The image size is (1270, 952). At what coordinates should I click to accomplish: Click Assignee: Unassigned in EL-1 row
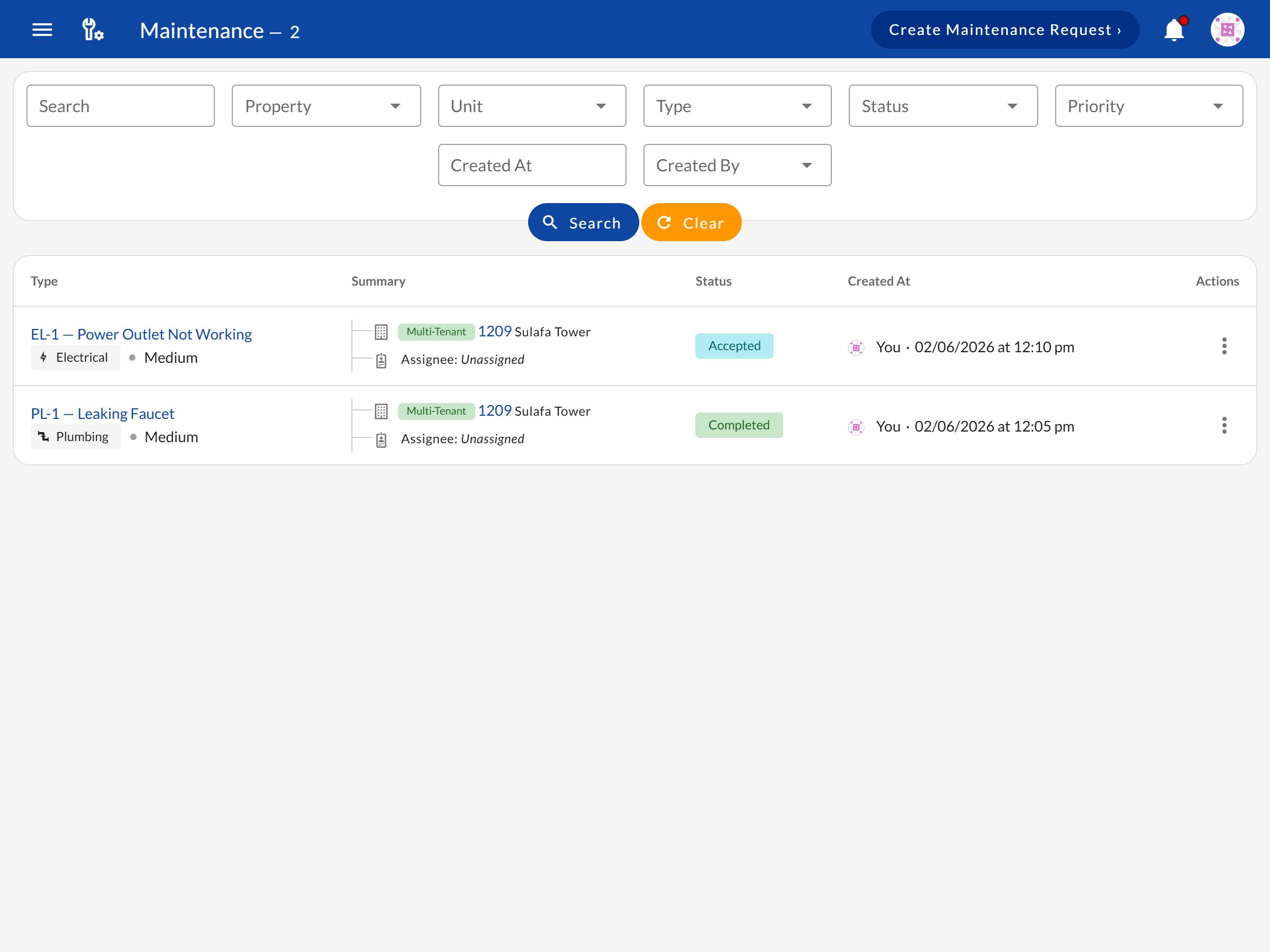[462, 359]
